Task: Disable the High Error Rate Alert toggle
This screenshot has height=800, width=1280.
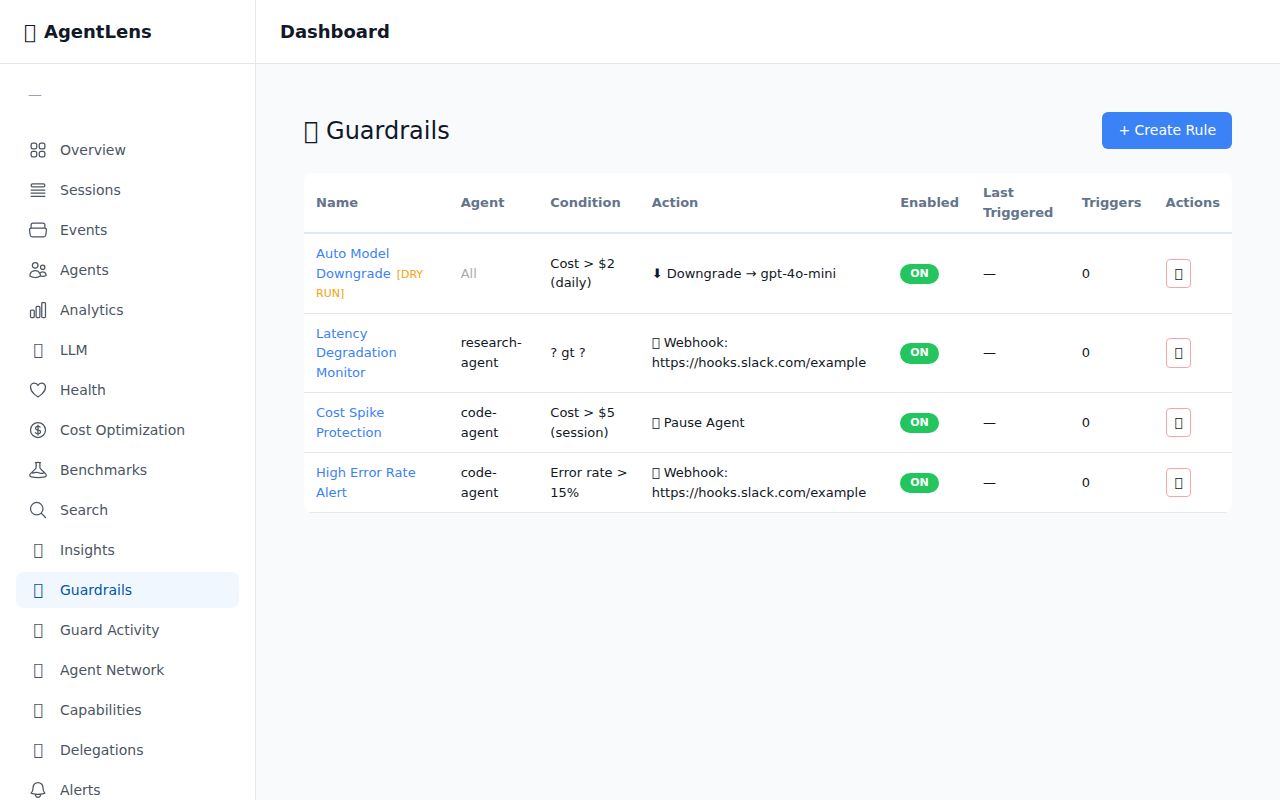Action: [x=919, y=482]
